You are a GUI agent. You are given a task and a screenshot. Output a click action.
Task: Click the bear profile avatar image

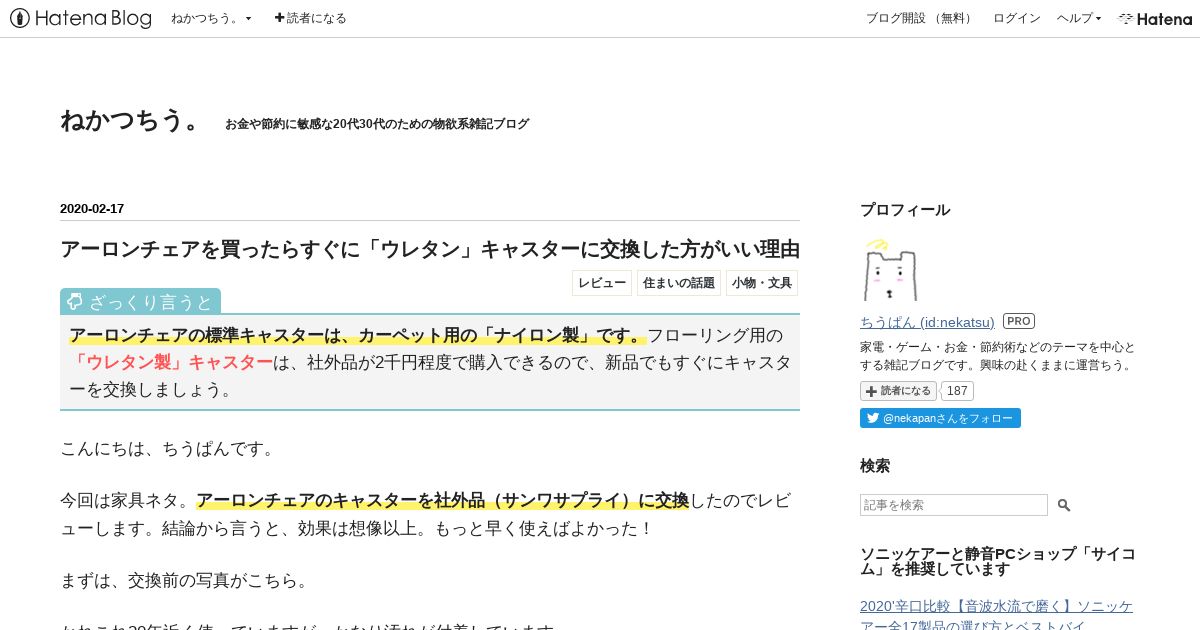pyautogui.click(x=889, y=270)
